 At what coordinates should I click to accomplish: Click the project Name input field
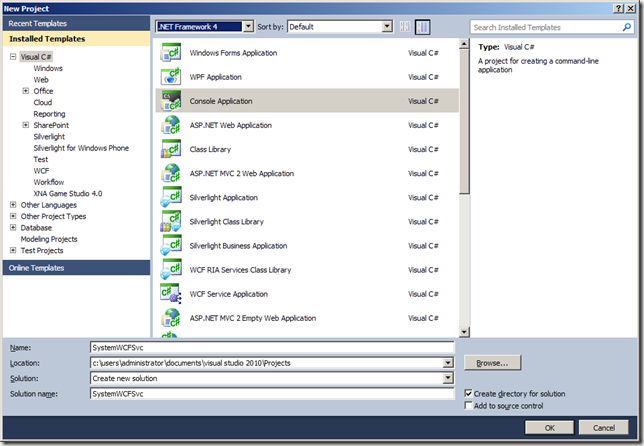tap(272, 347)
